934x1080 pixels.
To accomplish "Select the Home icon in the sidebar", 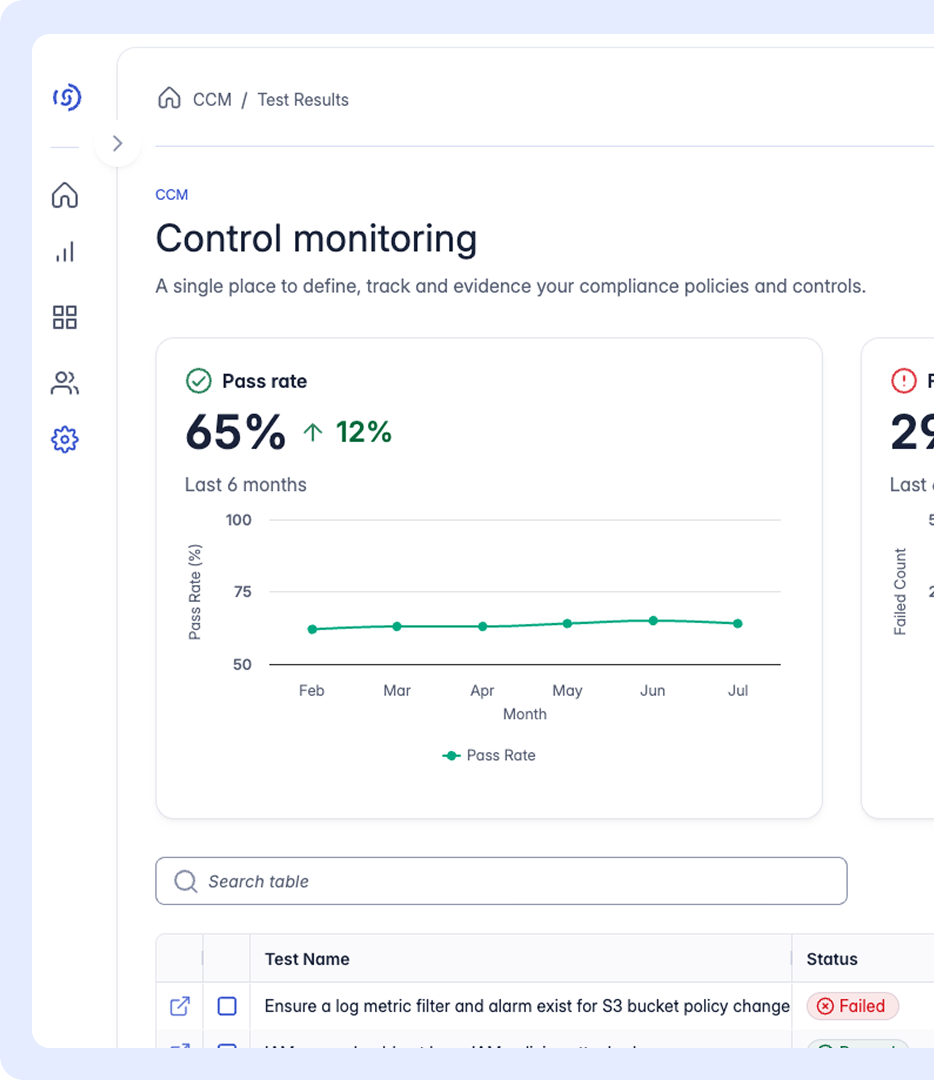I will 64,196.
